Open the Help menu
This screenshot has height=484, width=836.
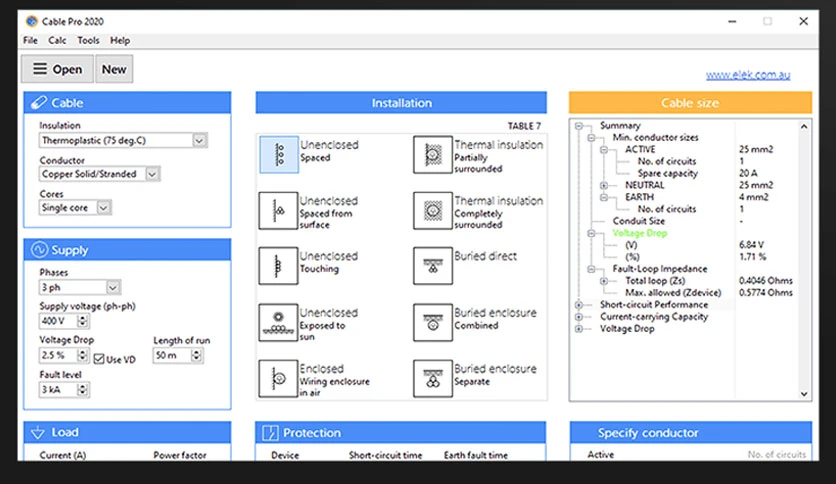120,41
